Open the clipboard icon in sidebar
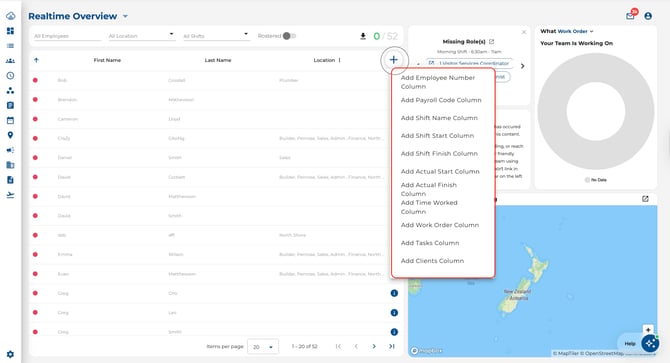 click(11, 105)
